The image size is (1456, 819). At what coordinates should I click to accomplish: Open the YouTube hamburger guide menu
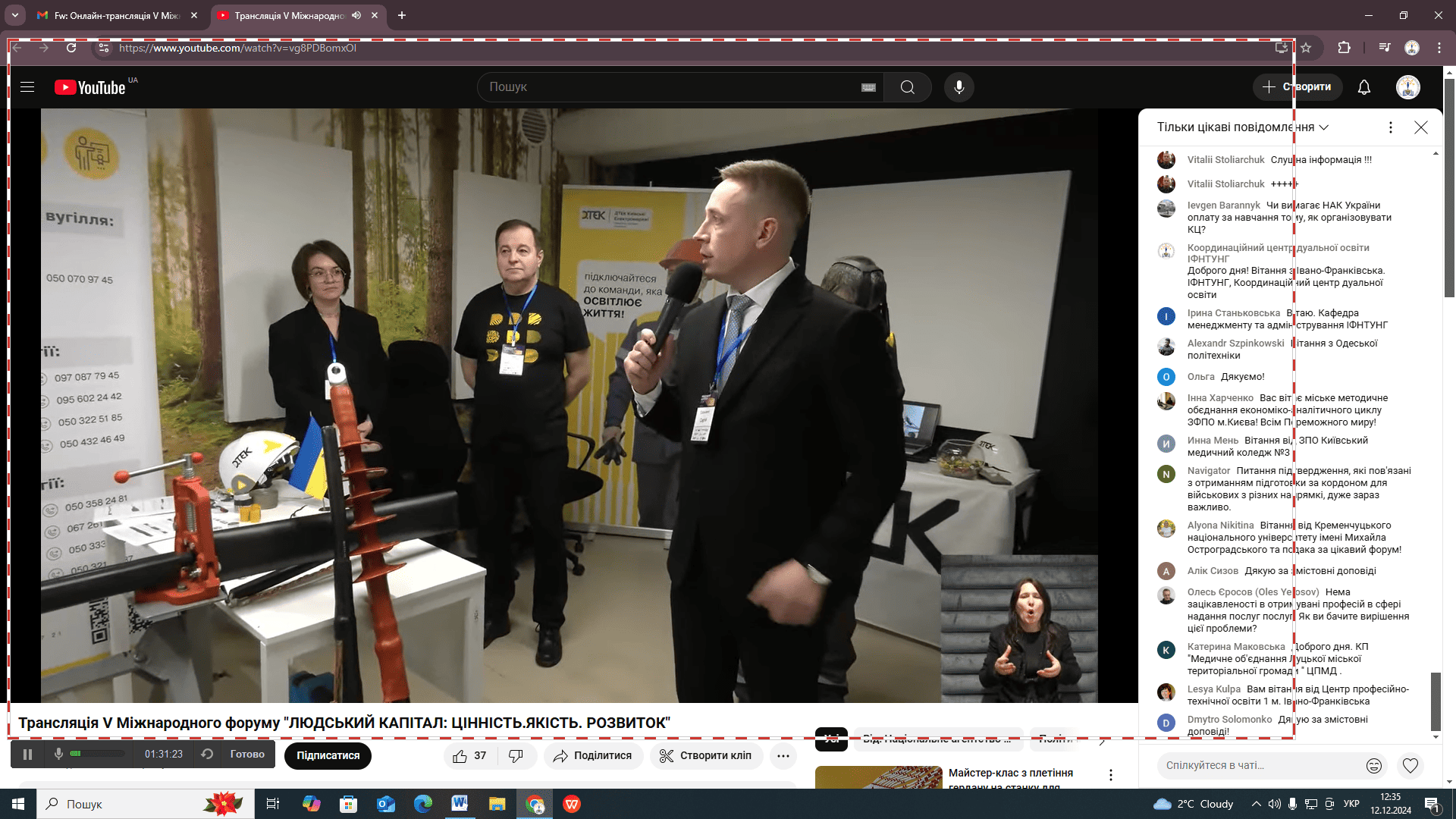click(27, 87)
